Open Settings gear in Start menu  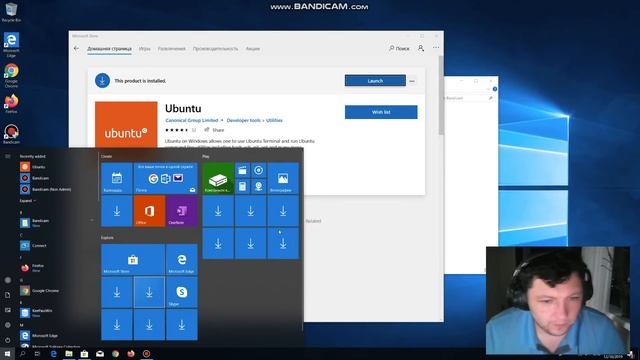pos(7,325)
